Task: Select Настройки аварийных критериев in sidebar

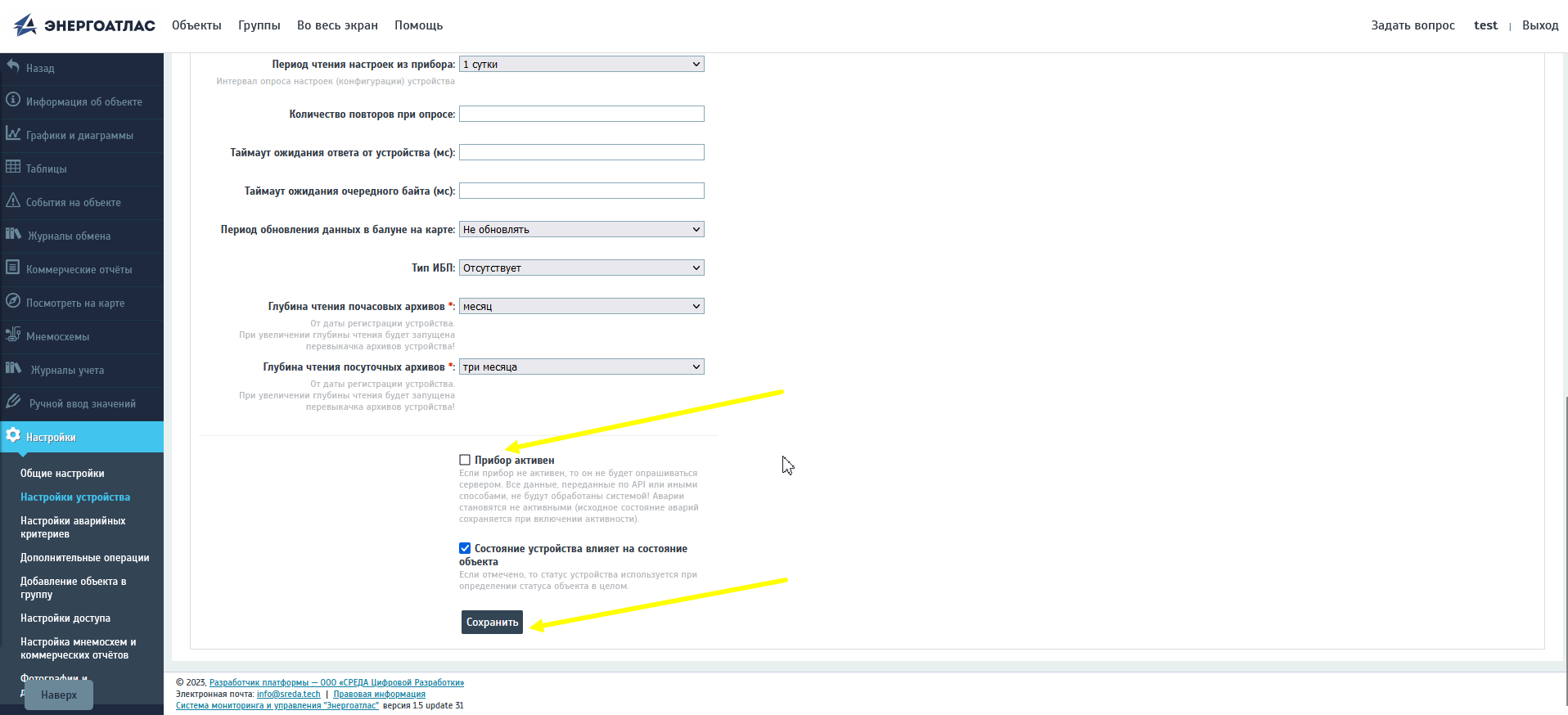Action: (73, 527)
